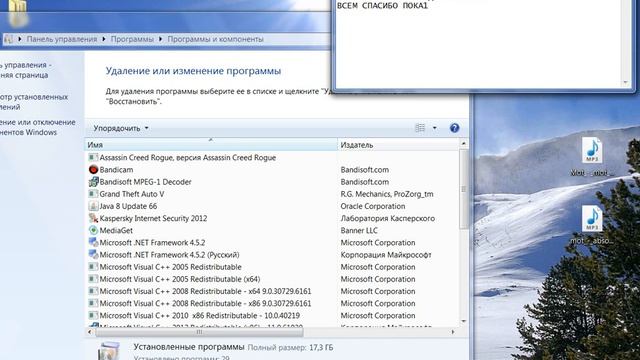Open the blue help question mark icon

point(454,128)
